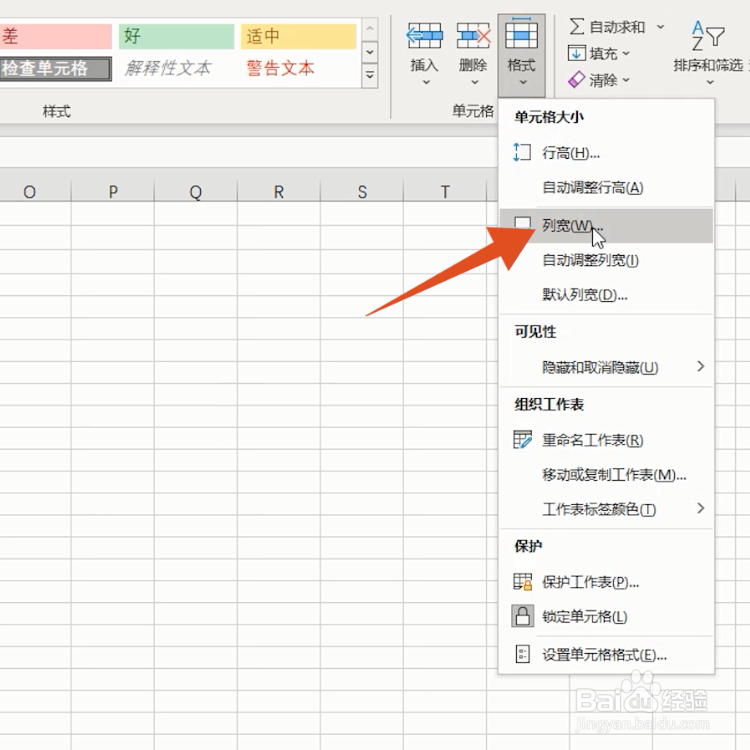
Task: Select column P header
Action: [113, 191]
